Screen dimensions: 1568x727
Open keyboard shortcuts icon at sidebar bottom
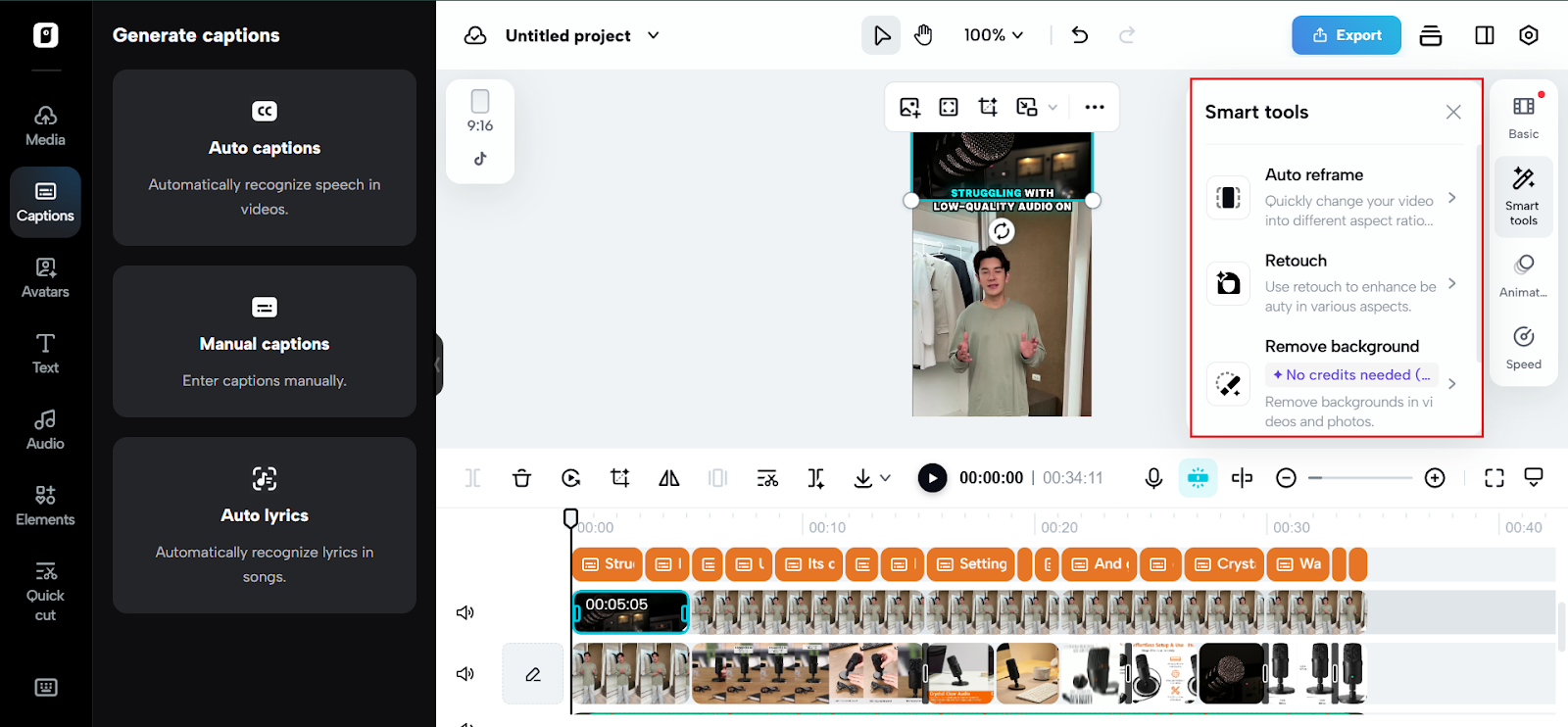(46, 687)
